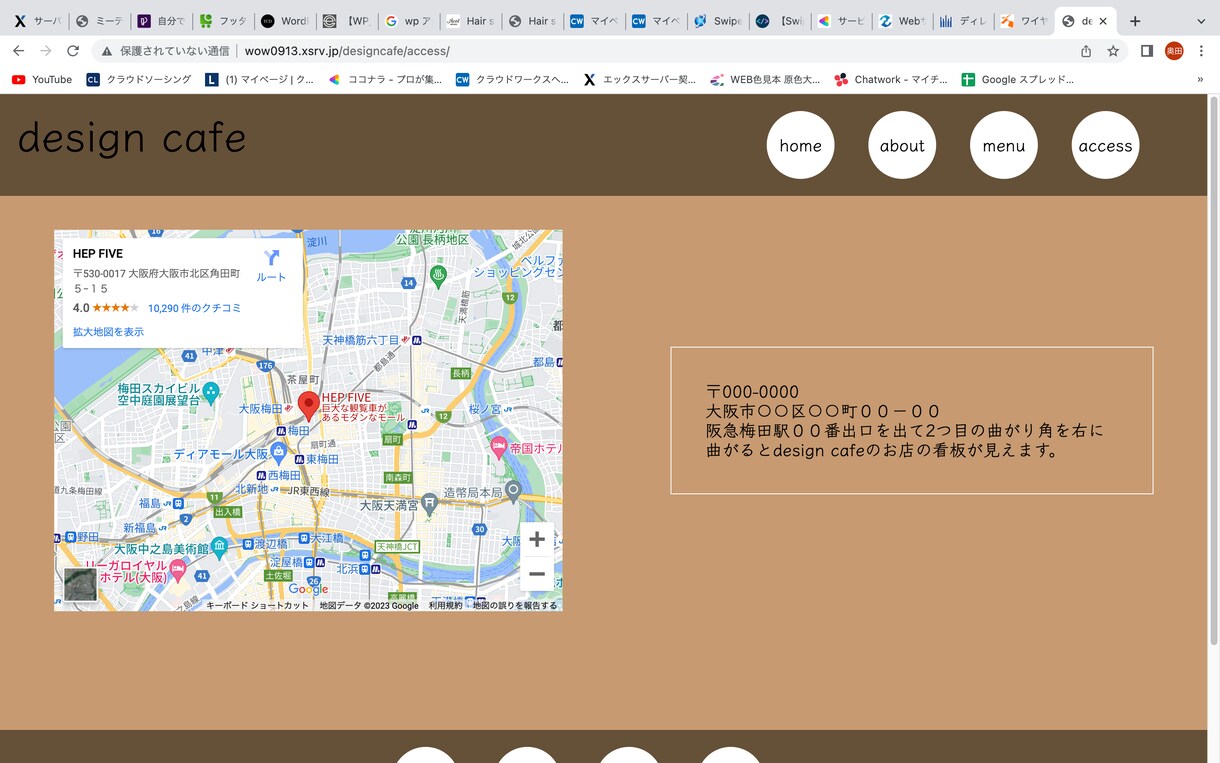Click the 梅田スカイビル空中庭園展望台 map marker
Viewport: 1220px width, 763px height.
tap(210, 392)
